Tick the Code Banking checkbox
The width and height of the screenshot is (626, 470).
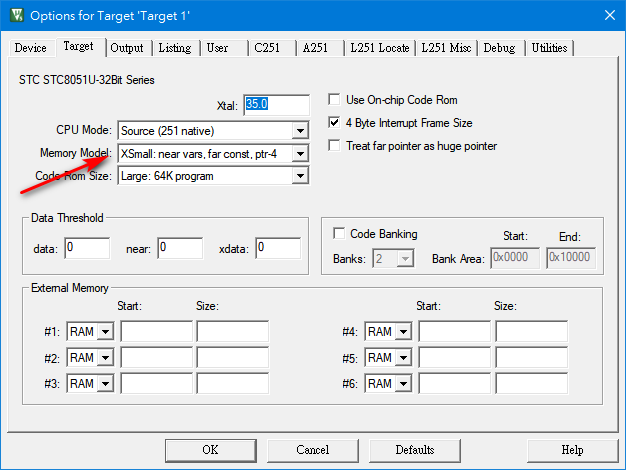pos(339,233)
